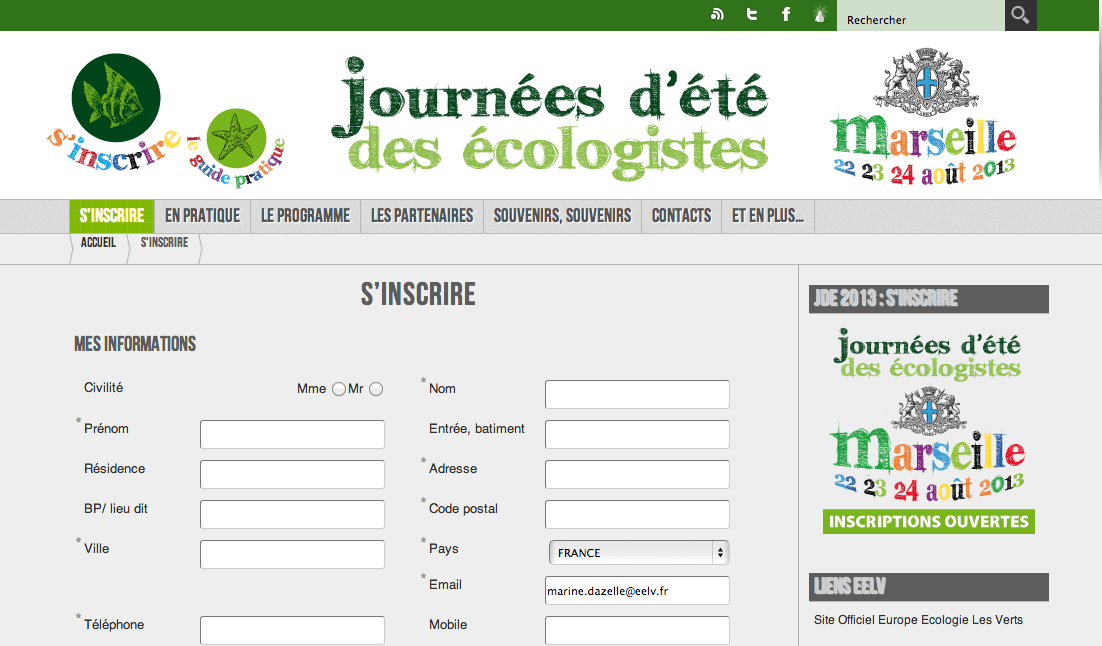This screenshot has height=646, width=1102.
Task: Click in the Entrée, batiment input field
Action: tap(637, 434)
